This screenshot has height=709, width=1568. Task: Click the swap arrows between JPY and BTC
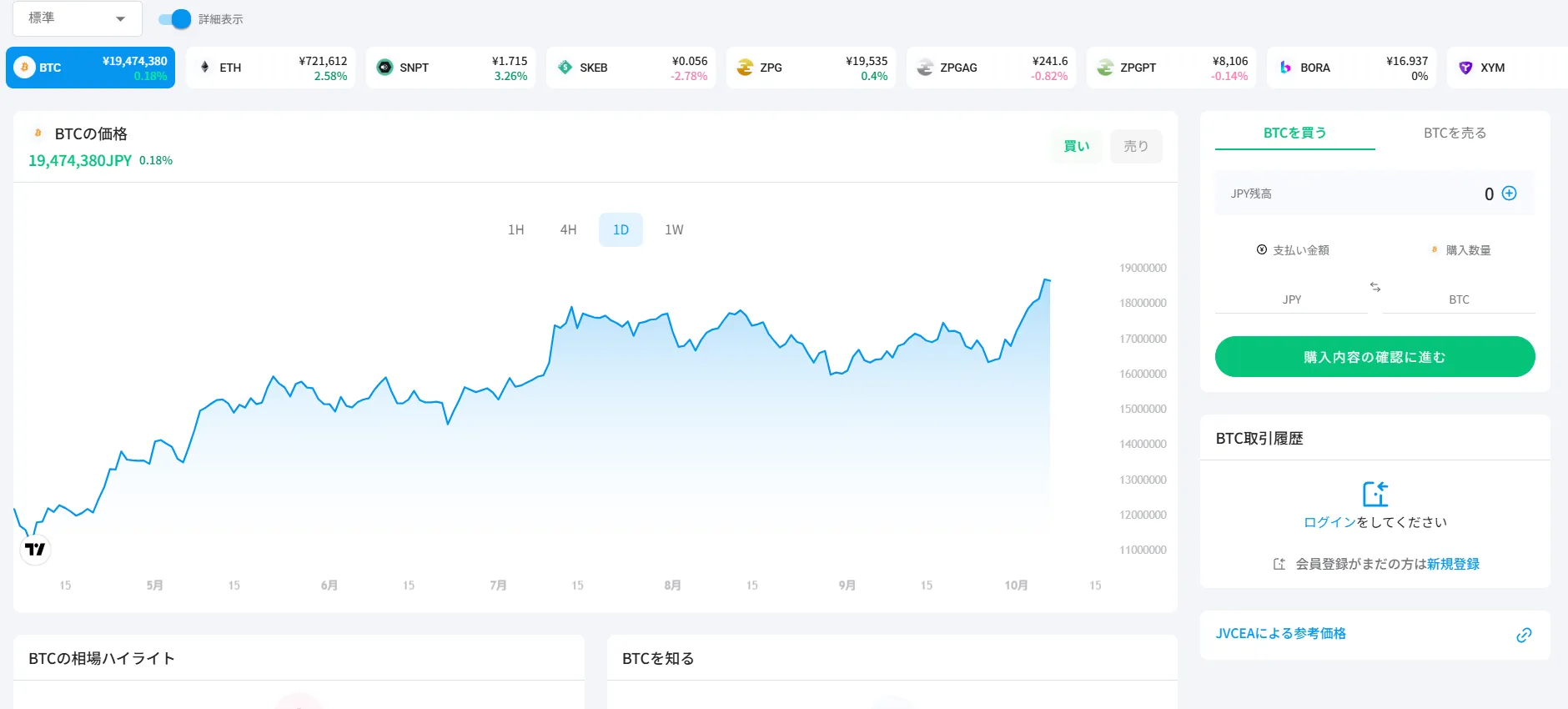click(x=1375, y=287)
